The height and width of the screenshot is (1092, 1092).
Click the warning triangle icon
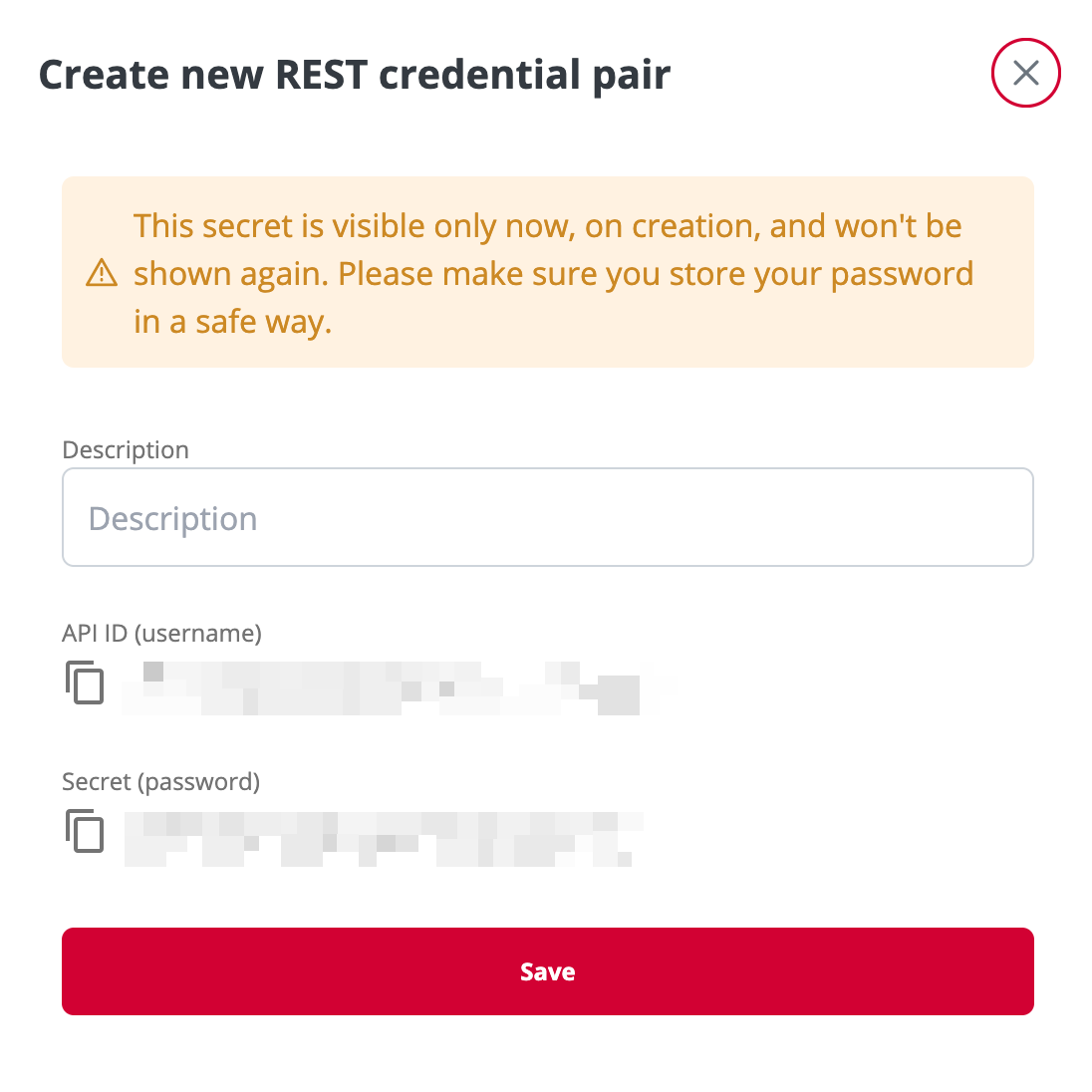click(102, 272)
